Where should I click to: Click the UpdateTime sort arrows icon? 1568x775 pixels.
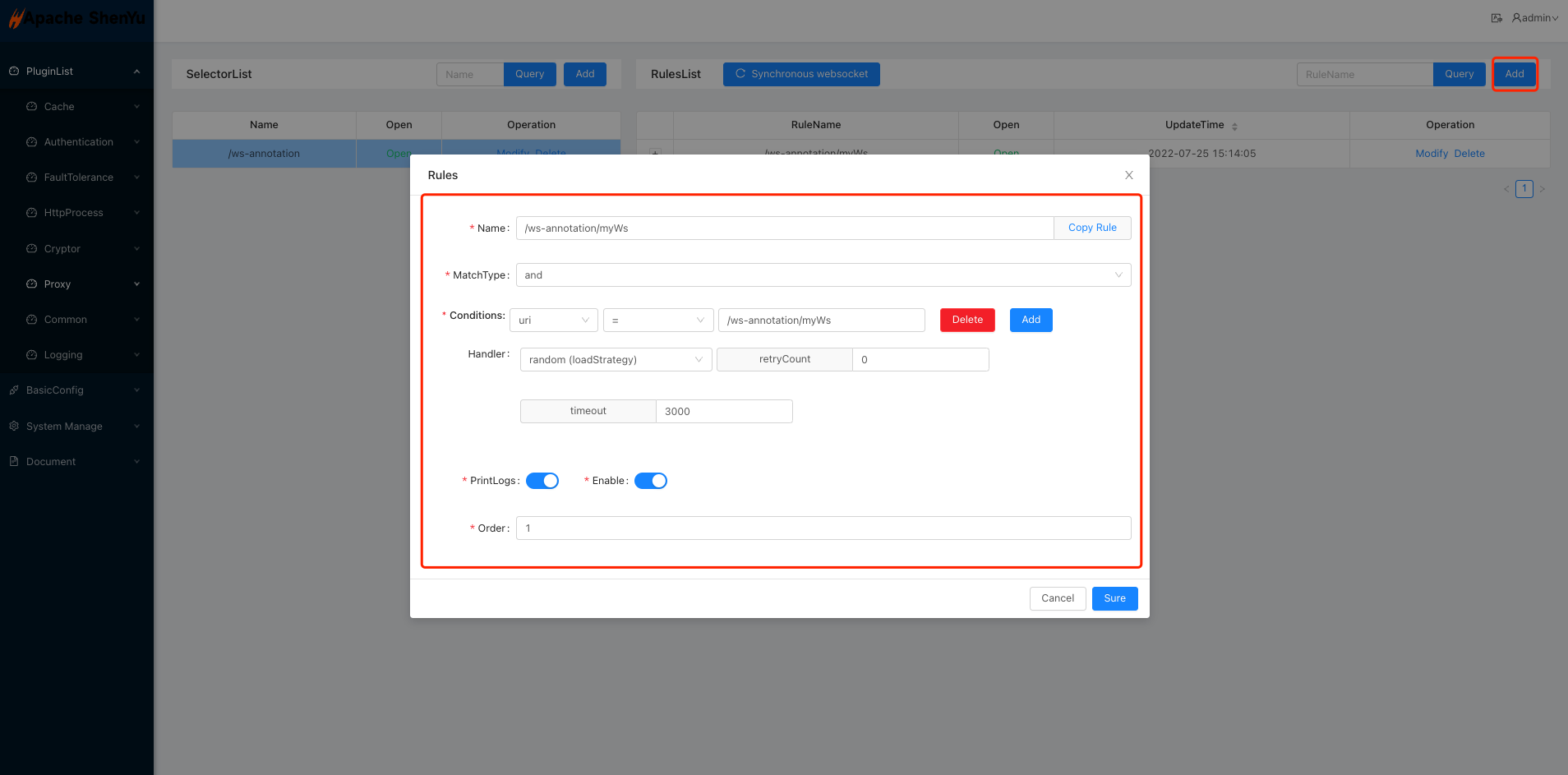point(1234,126)
